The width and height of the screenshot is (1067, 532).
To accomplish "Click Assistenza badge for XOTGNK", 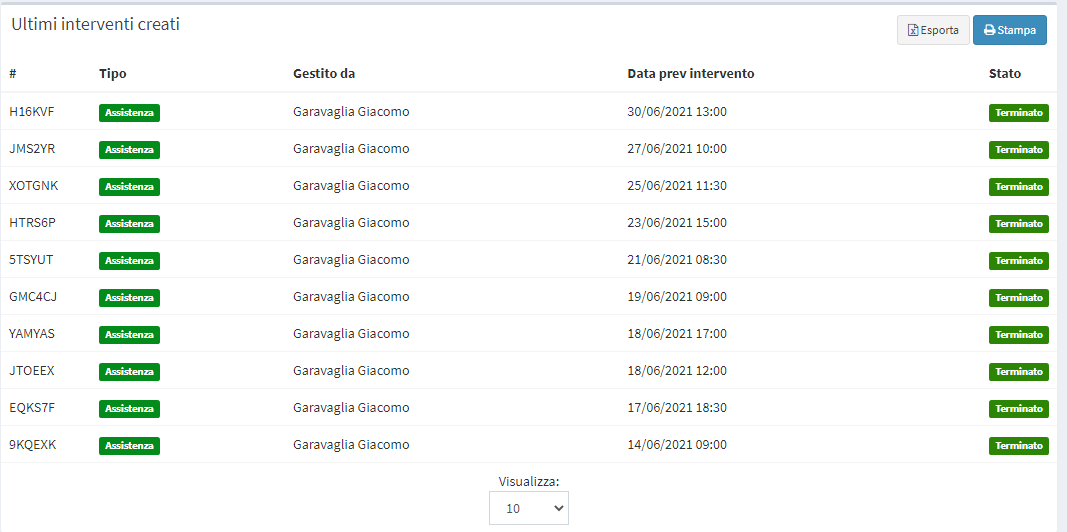I will 129,186.
